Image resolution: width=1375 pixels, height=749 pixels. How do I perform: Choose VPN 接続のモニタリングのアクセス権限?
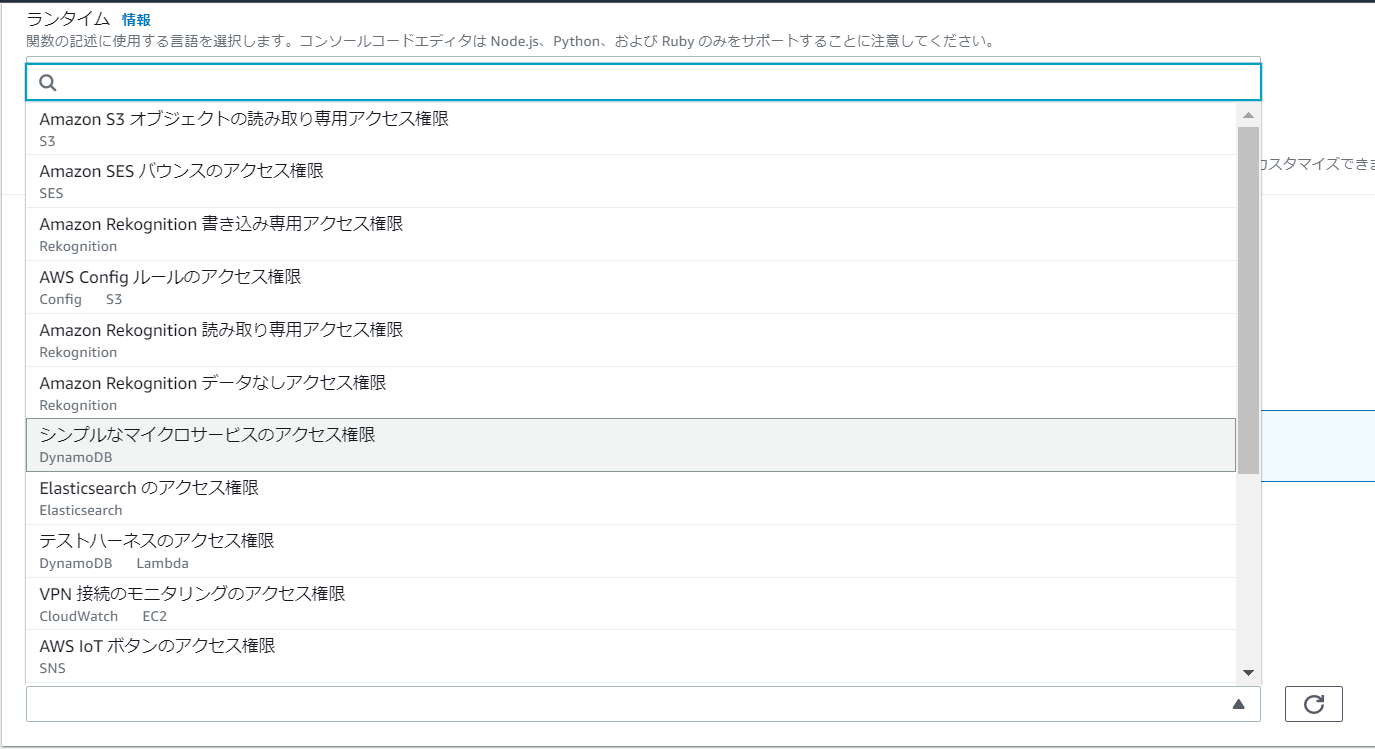(x=631, y=604)
